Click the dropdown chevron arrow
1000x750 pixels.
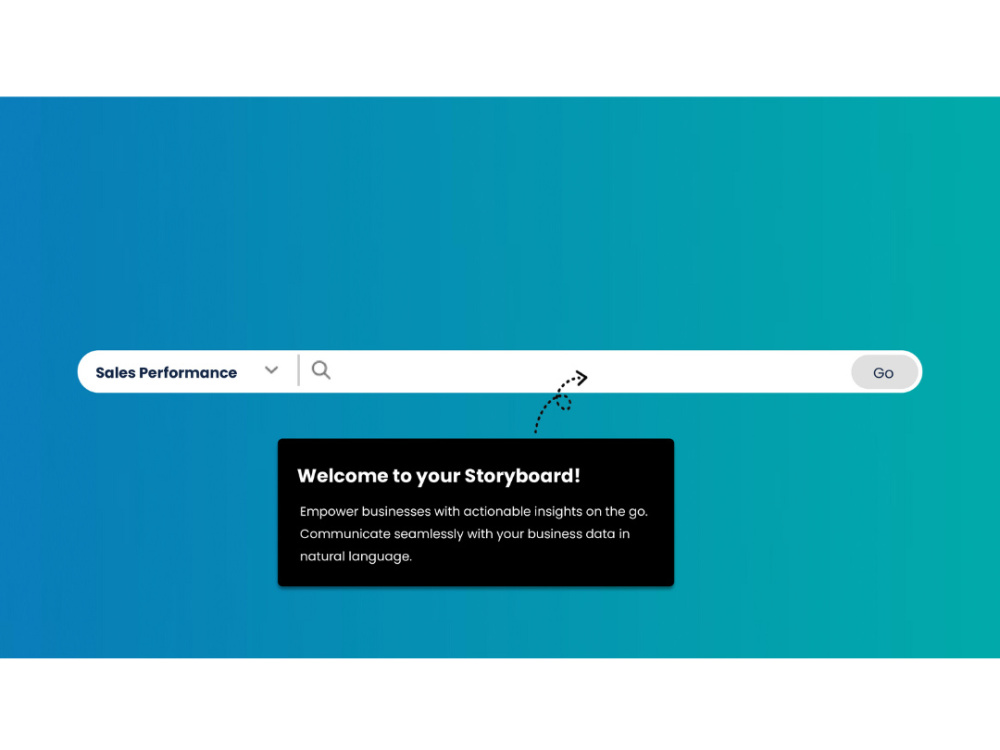pos(272,371)
